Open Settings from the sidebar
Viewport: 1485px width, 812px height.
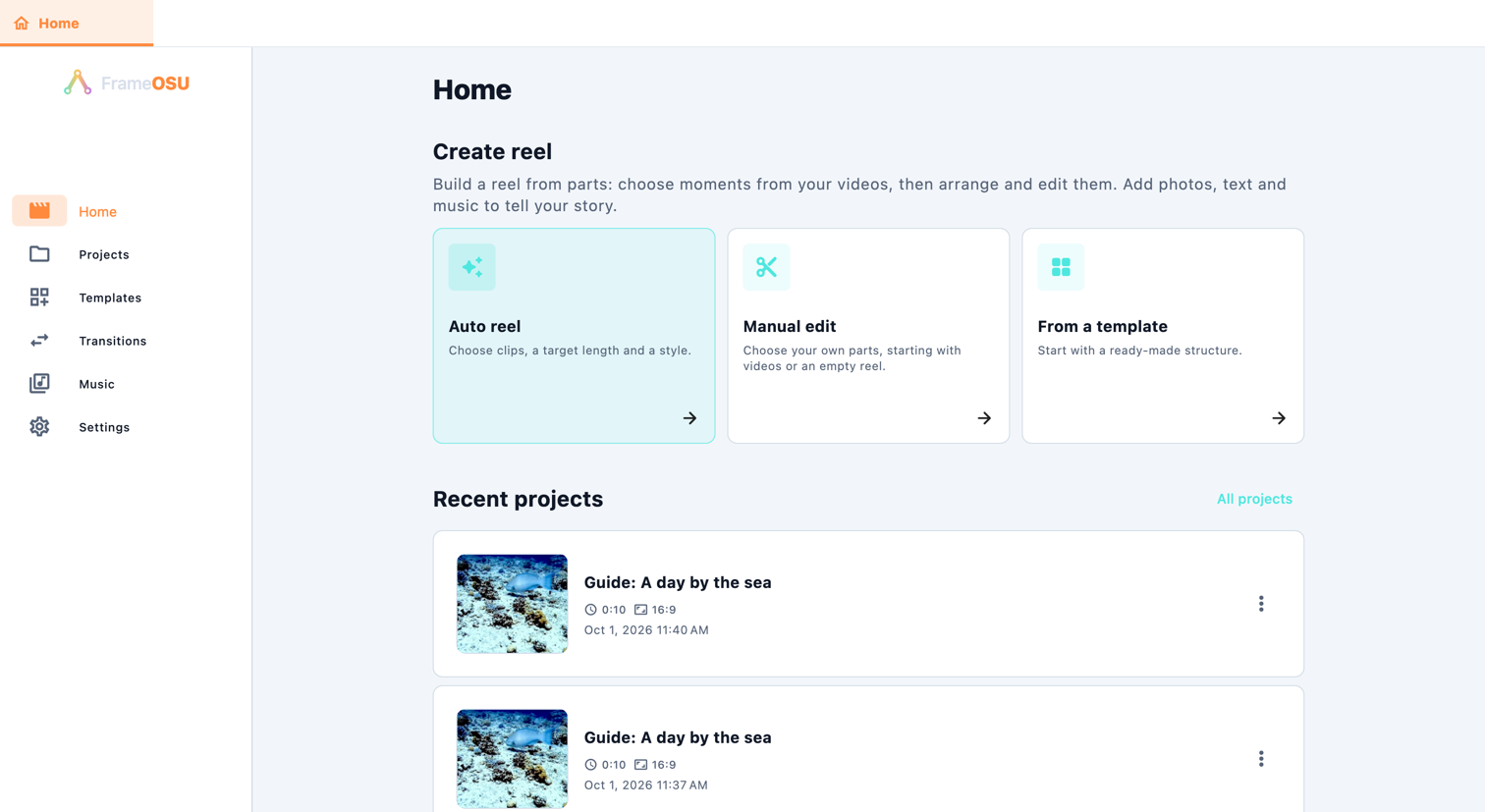104,427
